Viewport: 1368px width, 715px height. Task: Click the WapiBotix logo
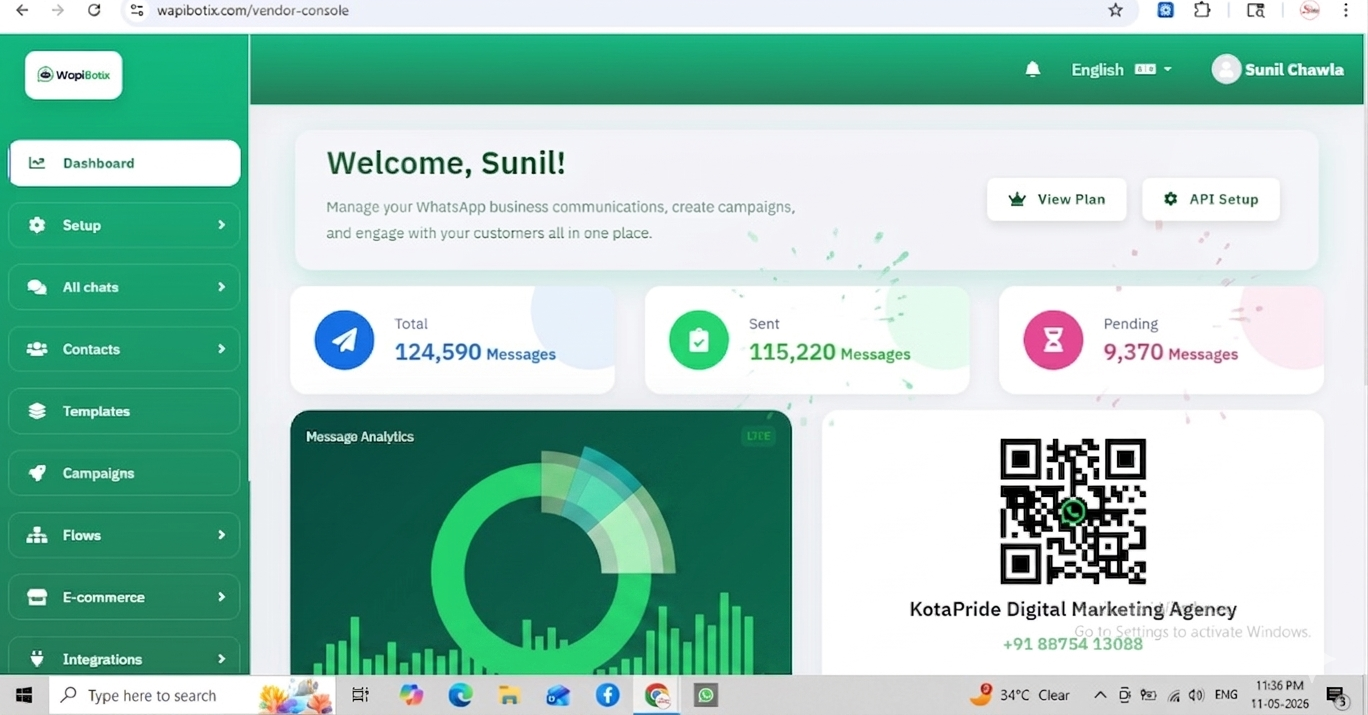click(x=74, y=75)
